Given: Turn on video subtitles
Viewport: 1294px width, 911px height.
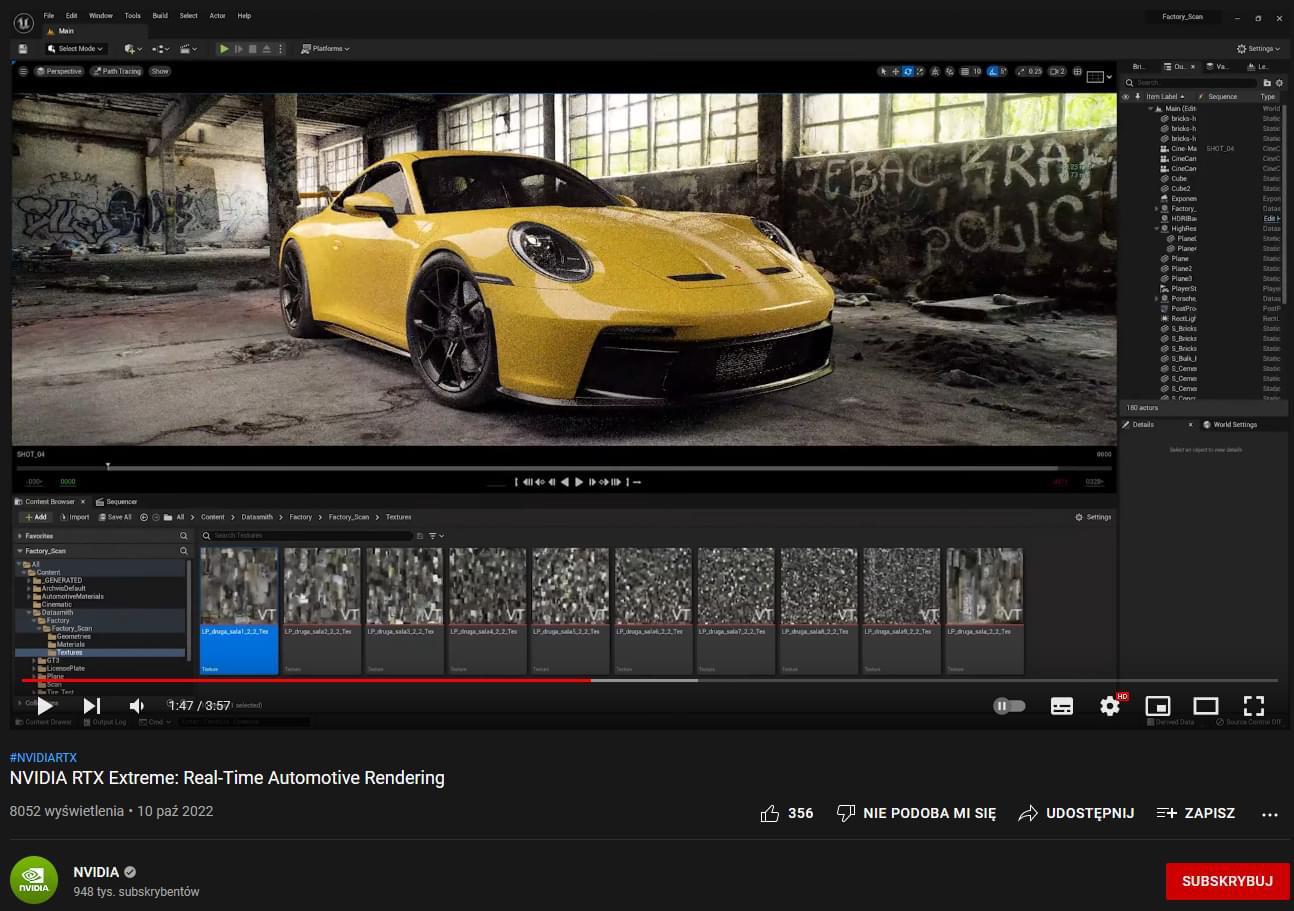Looking at the screenshot, I should click(x=1061, y=706).
